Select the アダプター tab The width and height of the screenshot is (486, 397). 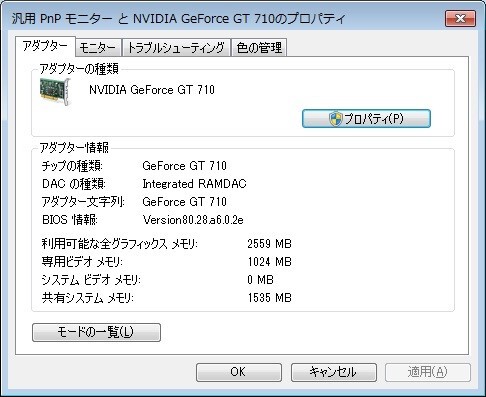pyautogui.click(x=46, y=46)
